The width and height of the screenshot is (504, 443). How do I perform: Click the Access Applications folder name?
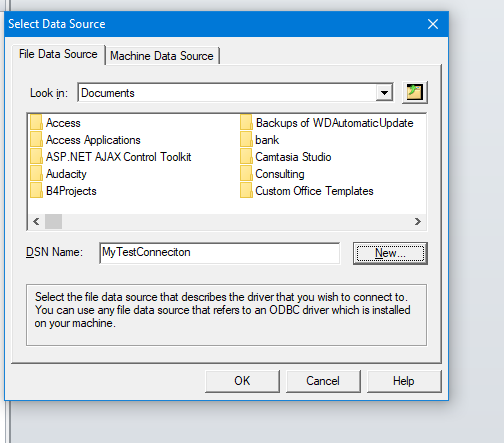pos(93,140)
